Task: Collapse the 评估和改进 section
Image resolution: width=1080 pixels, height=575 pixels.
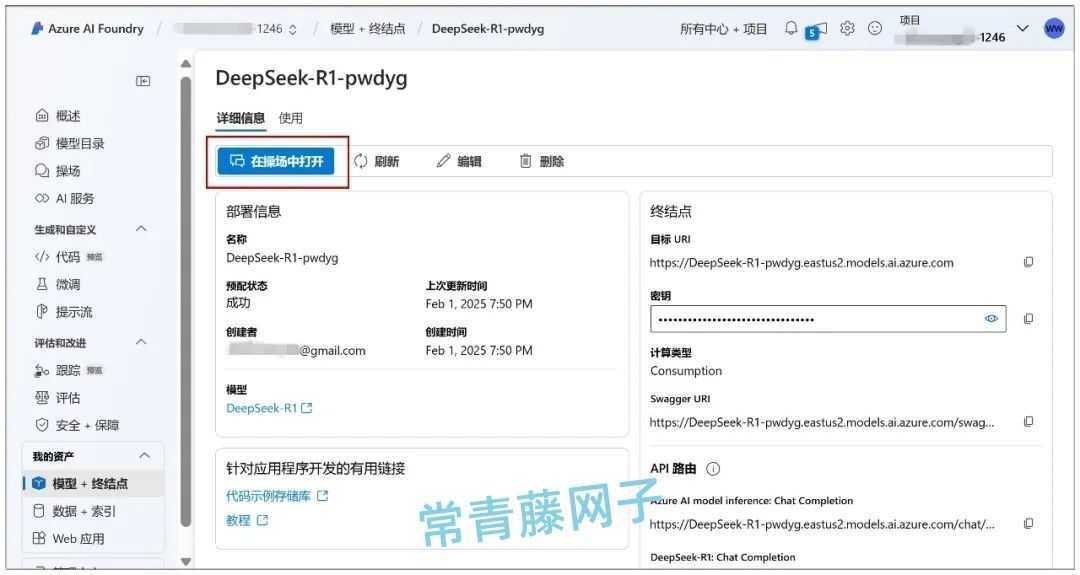Action: tap(141, 342)
